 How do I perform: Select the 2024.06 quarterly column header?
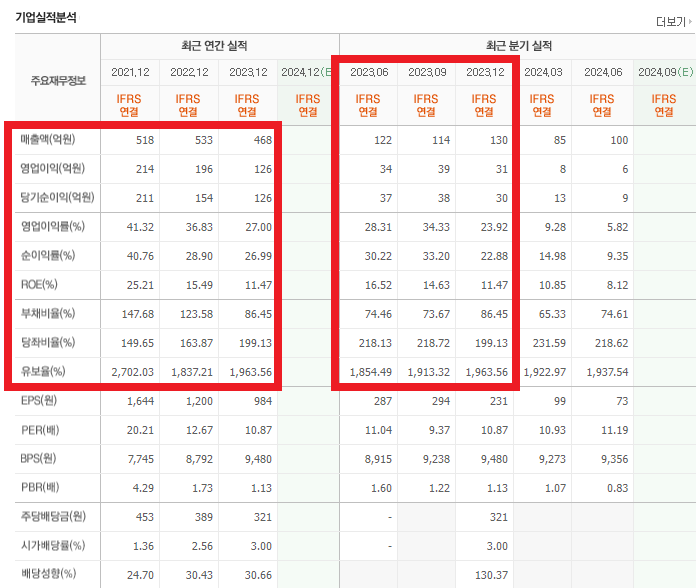(603, 72)
